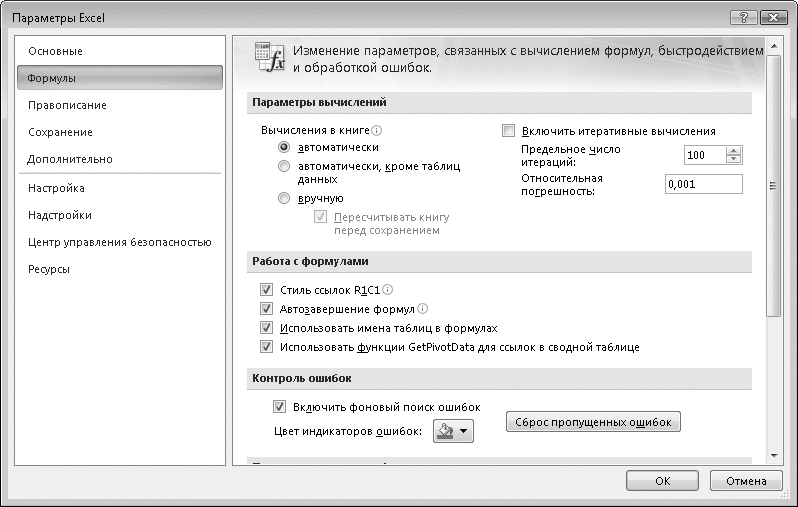Open the "Правописание" category
The width and height of the screenshot is (798, 507).
click(x=67, y=105)
